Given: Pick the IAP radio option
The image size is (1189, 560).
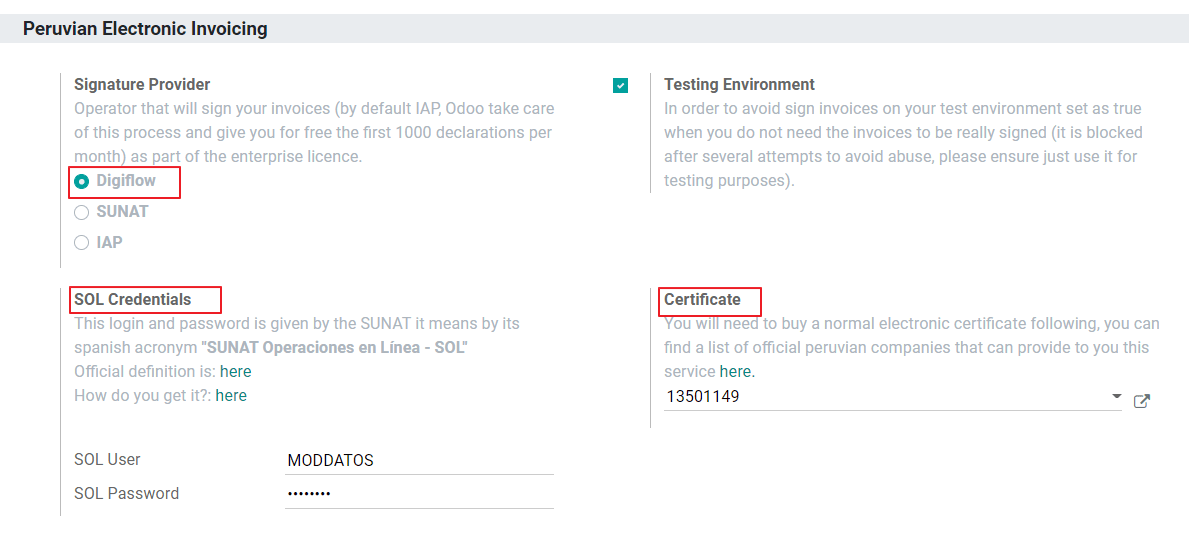Looking at the screenshot, I should tap(82, 242).
